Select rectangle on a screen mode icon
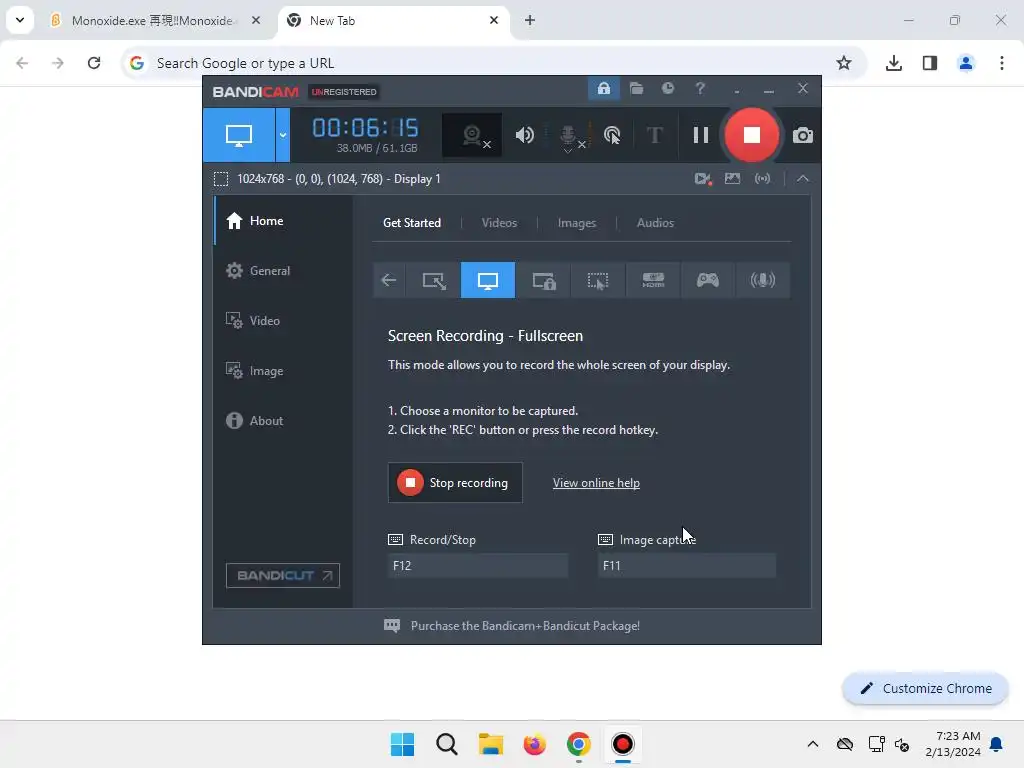The width and height of the screenshot is (1024, 768). pos(433,280)
